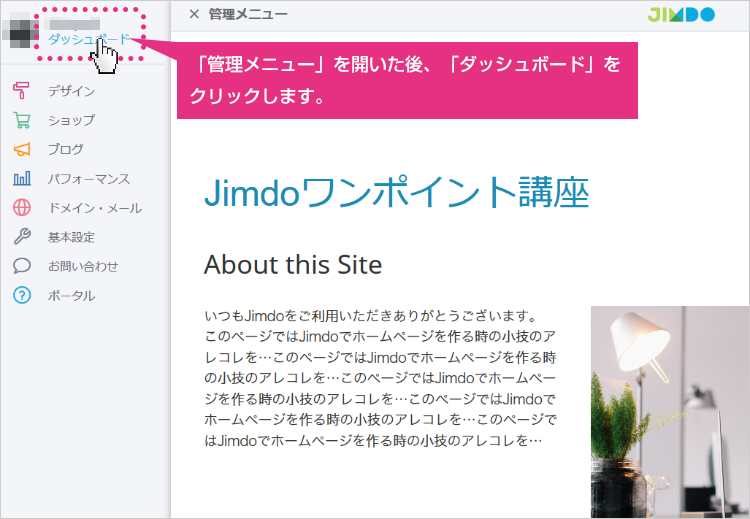Click the paint roller Design icon
The image size is (750, 519).
coord(21,90)
